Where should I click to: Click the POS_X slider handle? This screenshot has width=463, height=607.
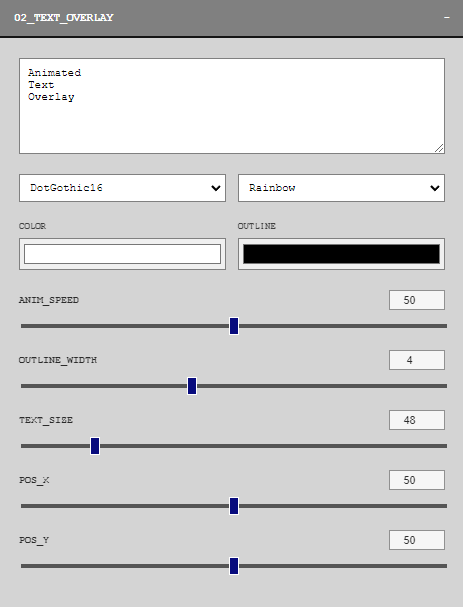(x=234, y=506)
